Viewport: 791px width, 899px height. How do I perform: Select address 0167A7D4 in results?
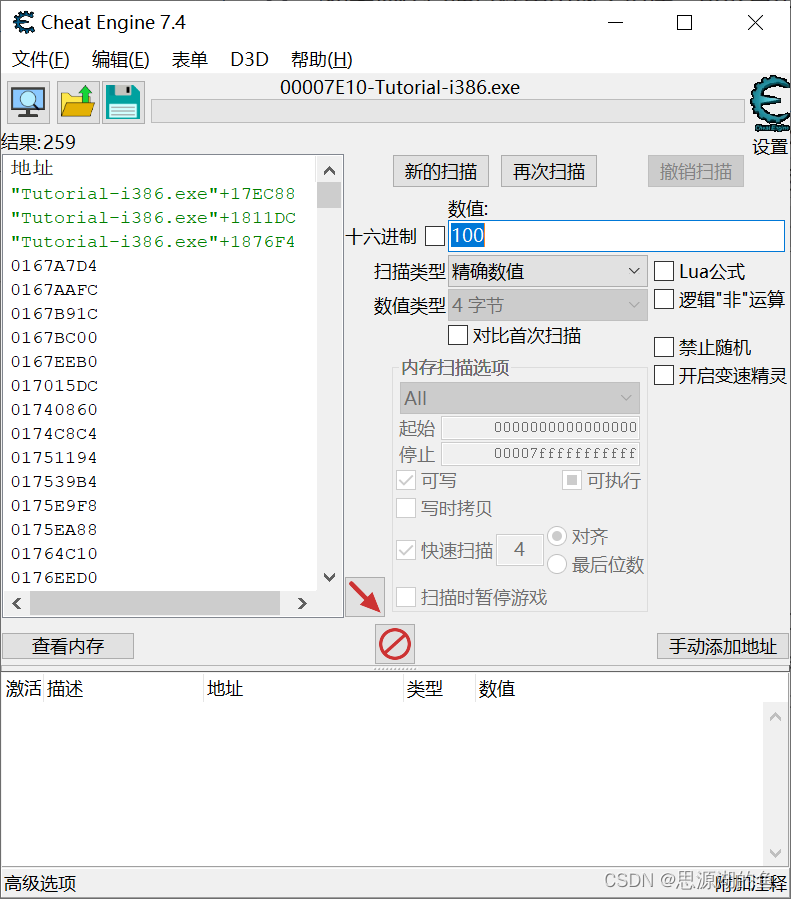click(54, 266)
